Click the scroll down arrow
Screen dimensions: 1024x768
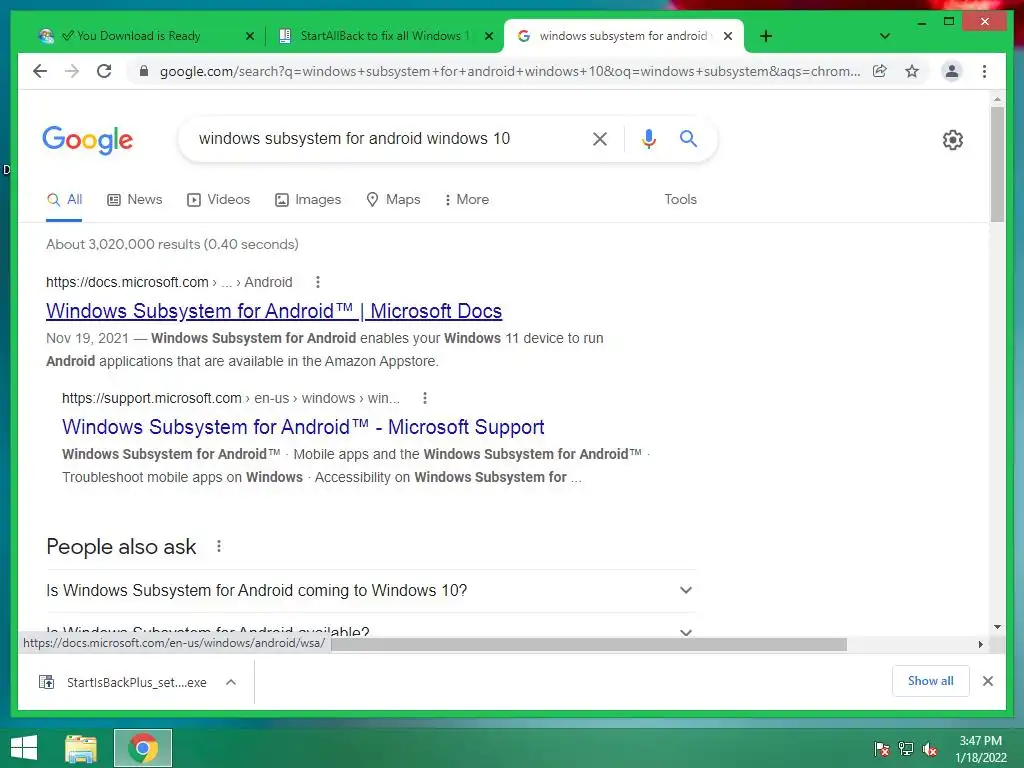(997, 627)
